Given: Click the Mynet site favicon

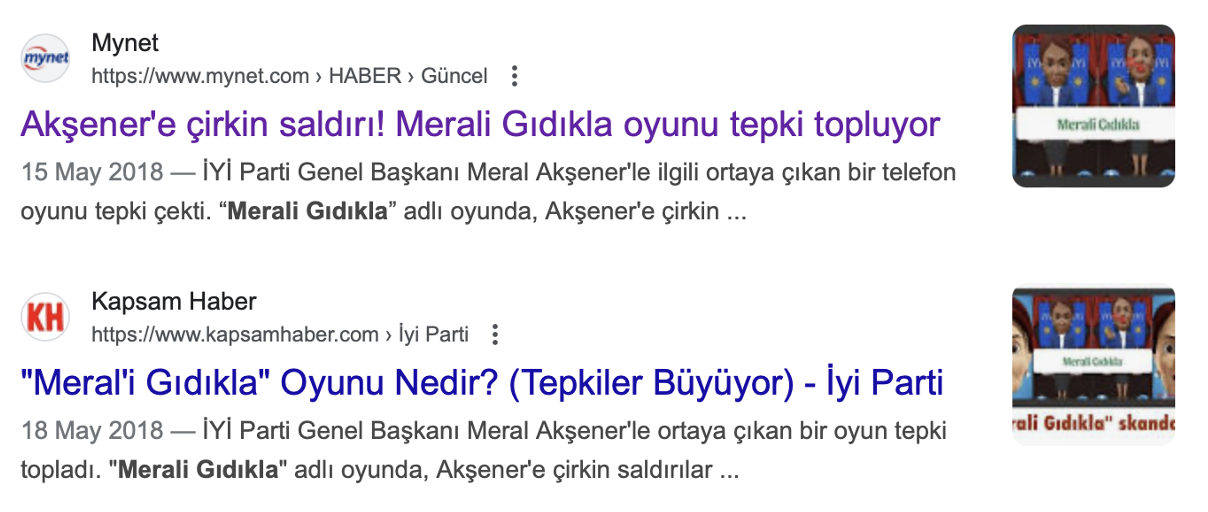Looking at the screenshot, I should tap(46, 59).
